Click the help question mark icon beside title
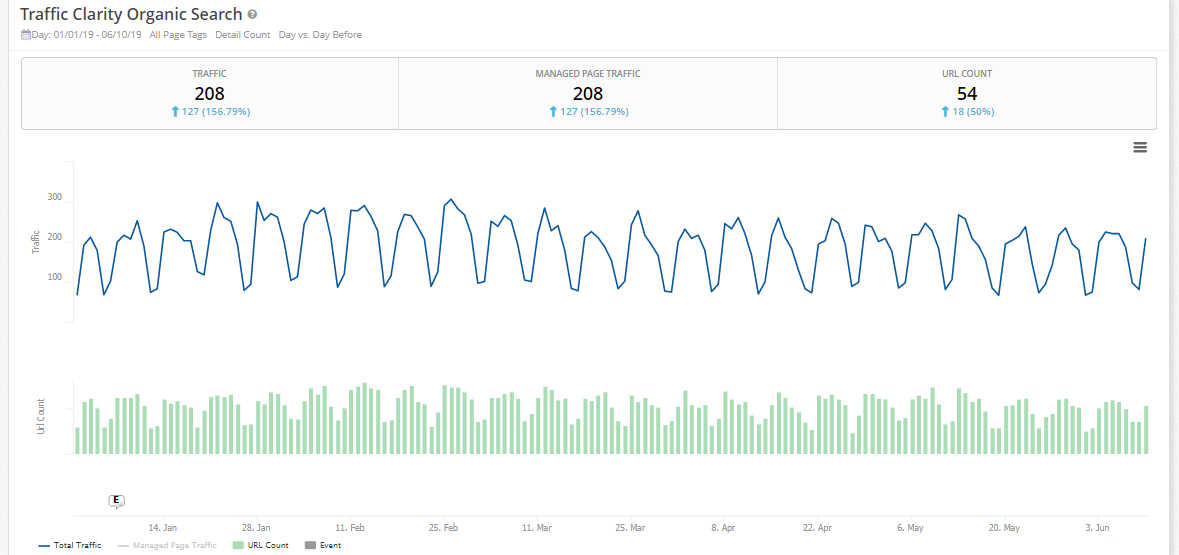1179x555 pixels. click(253, 14)
